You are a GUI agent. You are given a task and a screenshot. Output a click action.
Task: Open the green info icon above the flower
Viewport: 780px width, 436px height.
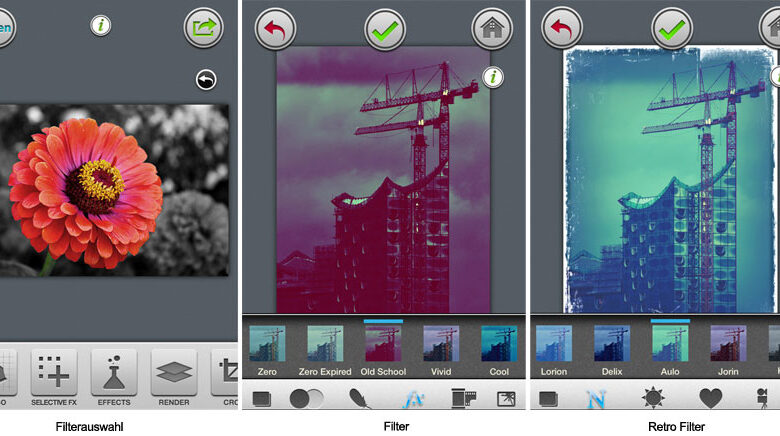click(100, 25)
